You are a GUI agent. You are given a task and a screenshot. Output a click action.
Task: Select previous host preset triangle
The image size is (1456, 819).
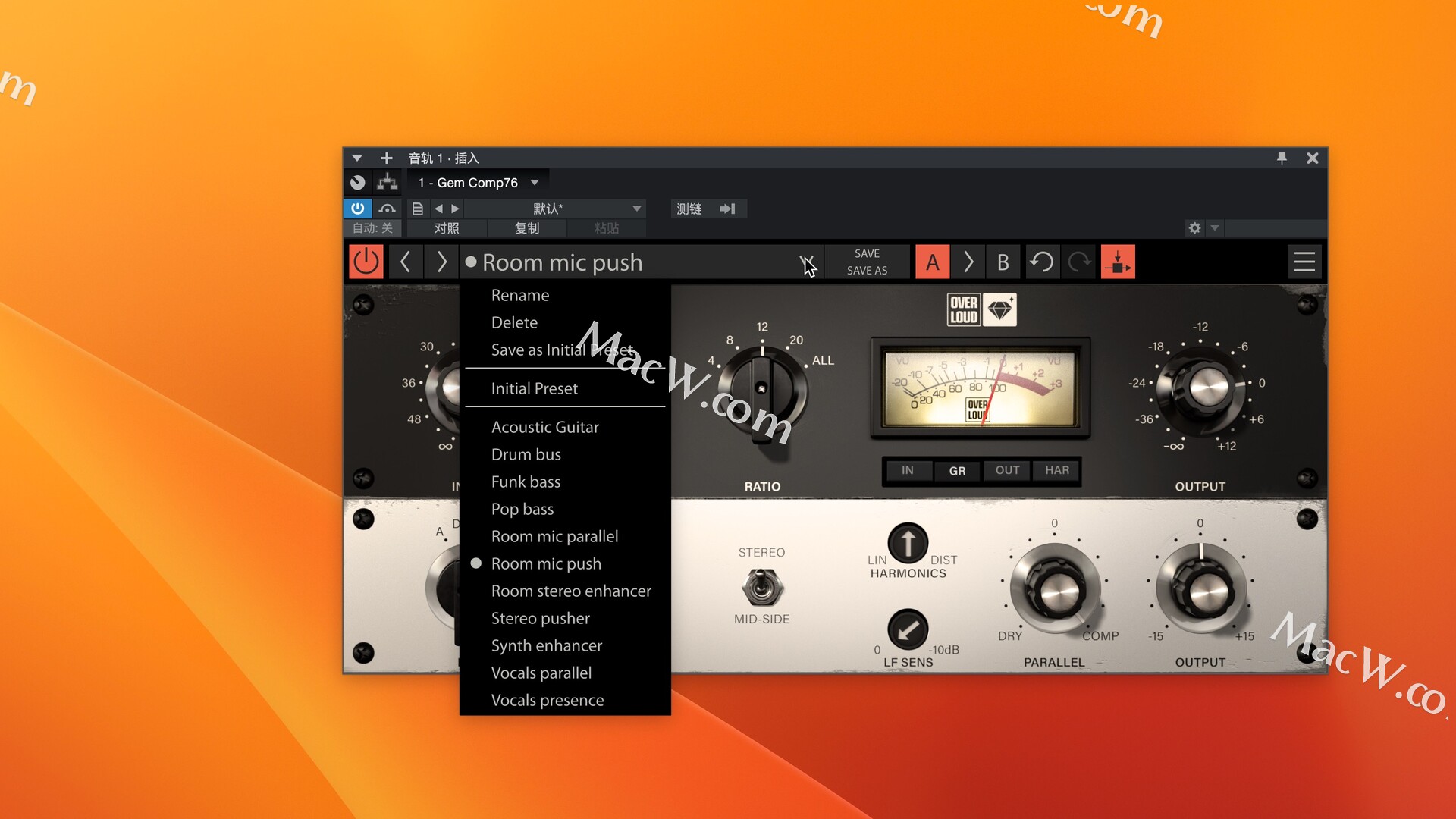438,209
